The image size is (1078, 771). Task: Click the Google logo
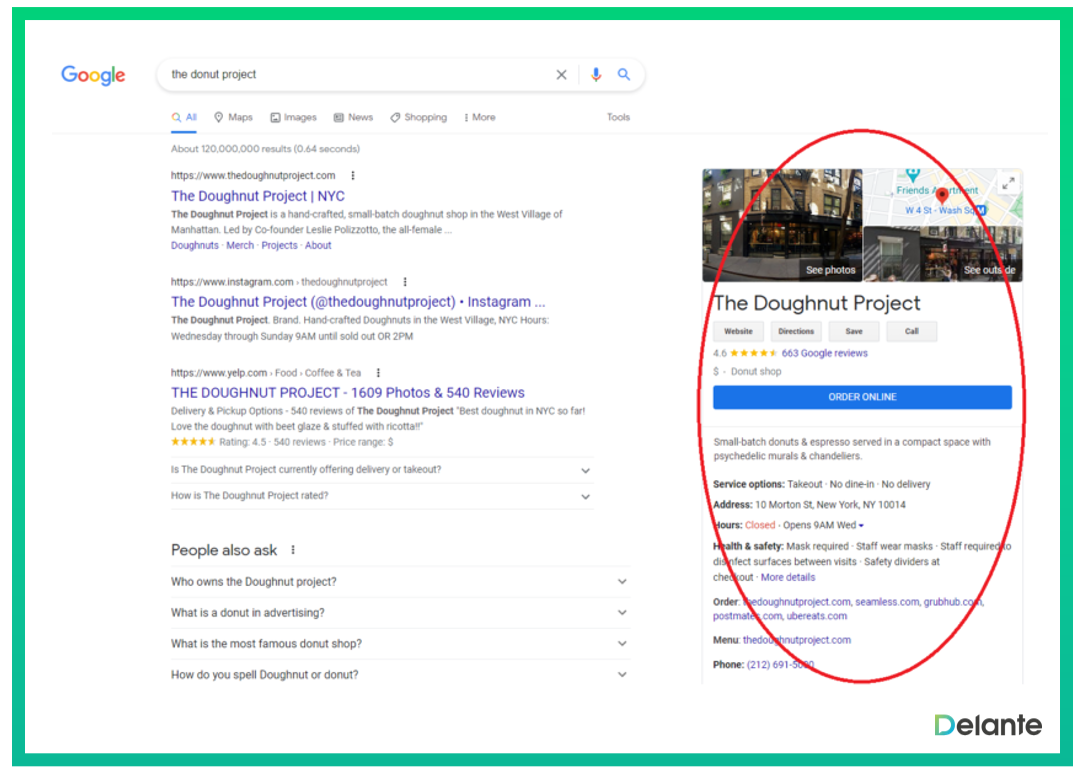click(x=93, y=75)
